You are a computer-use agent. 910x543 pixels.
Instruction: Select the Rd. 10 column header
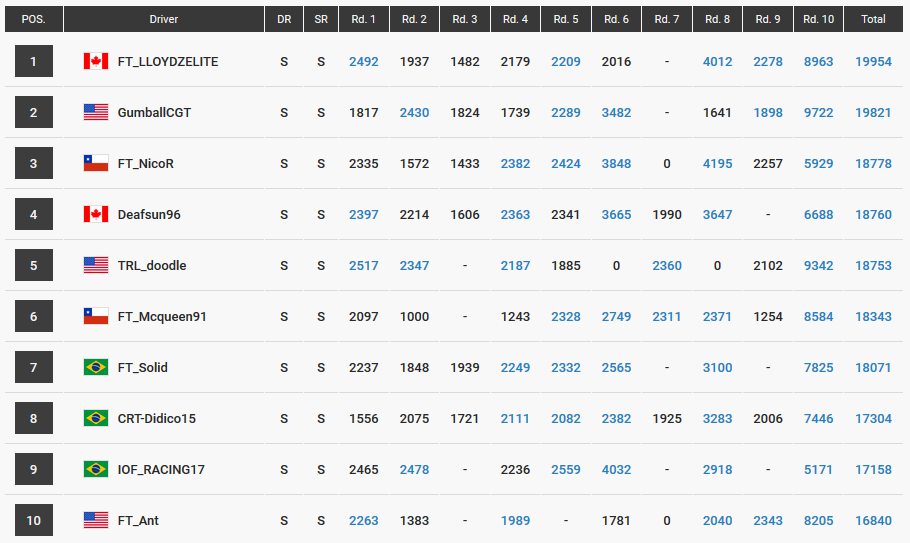pos(818,19)
